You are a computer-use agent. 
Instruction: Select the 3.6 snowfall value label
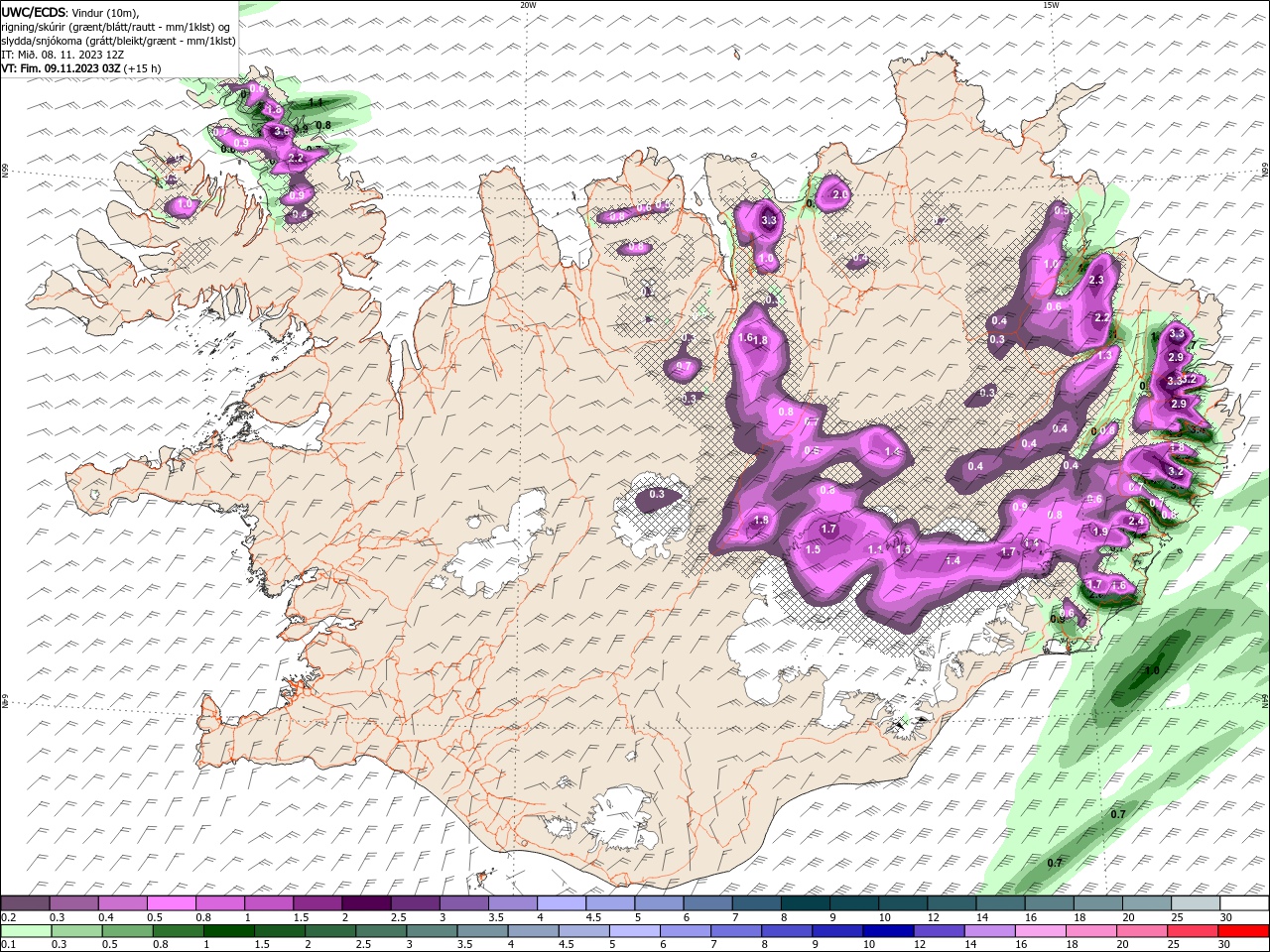click(x=281, y=131)
